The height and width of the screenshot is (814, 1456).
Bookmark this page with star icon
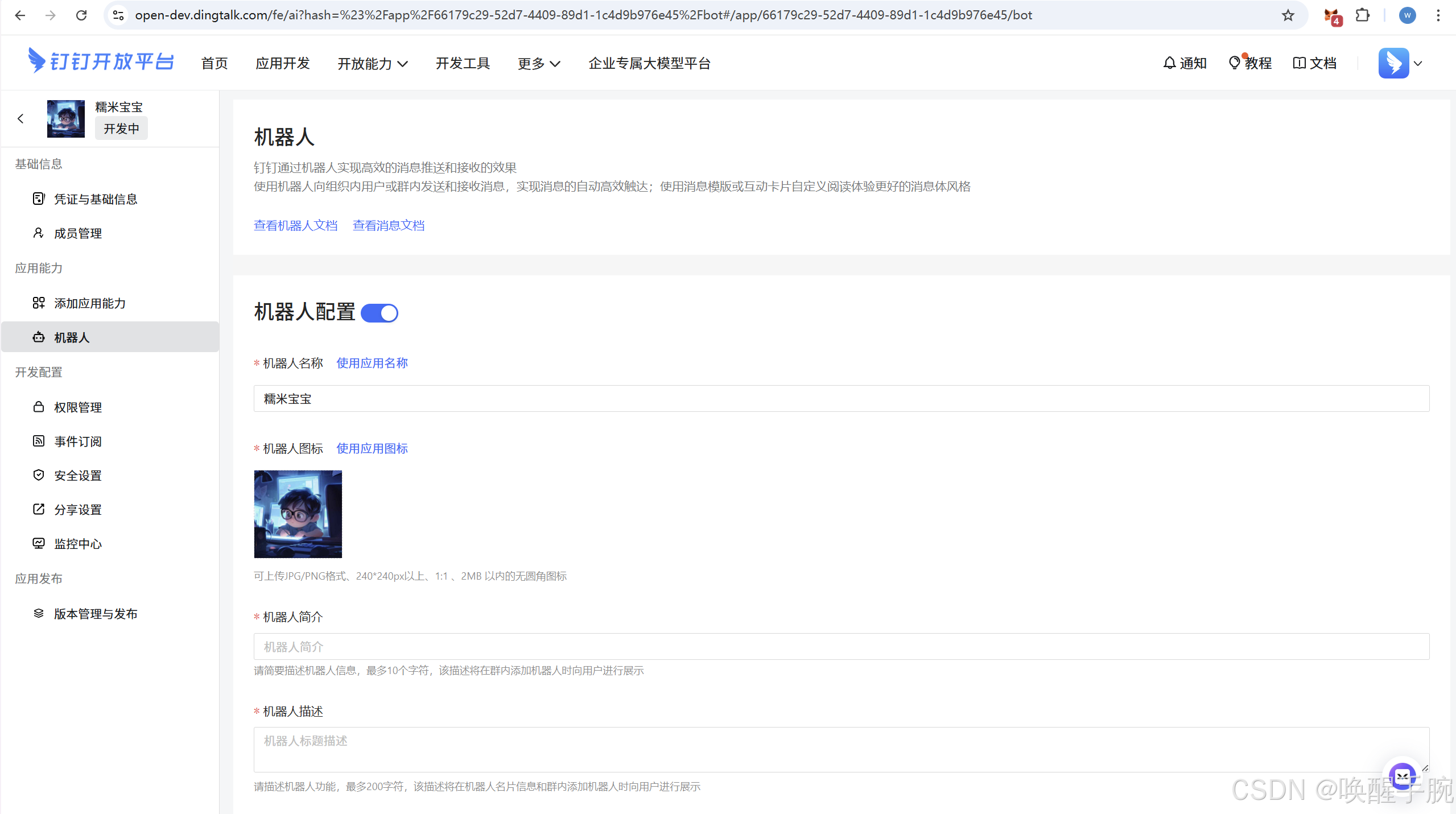click(x=1288, y=15)
